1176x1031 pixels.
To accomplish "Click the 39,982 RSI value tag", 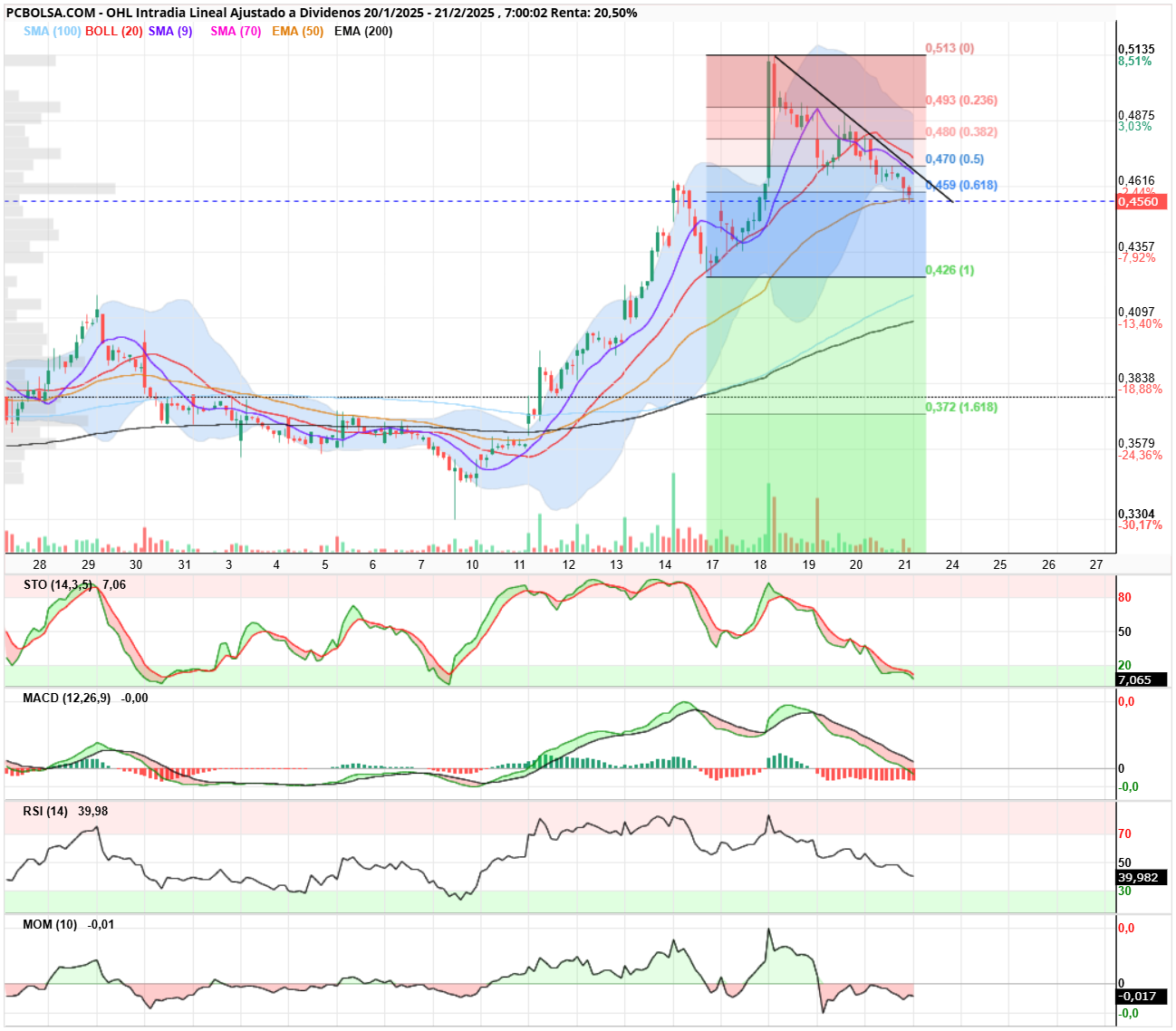I will (1142, 878).
